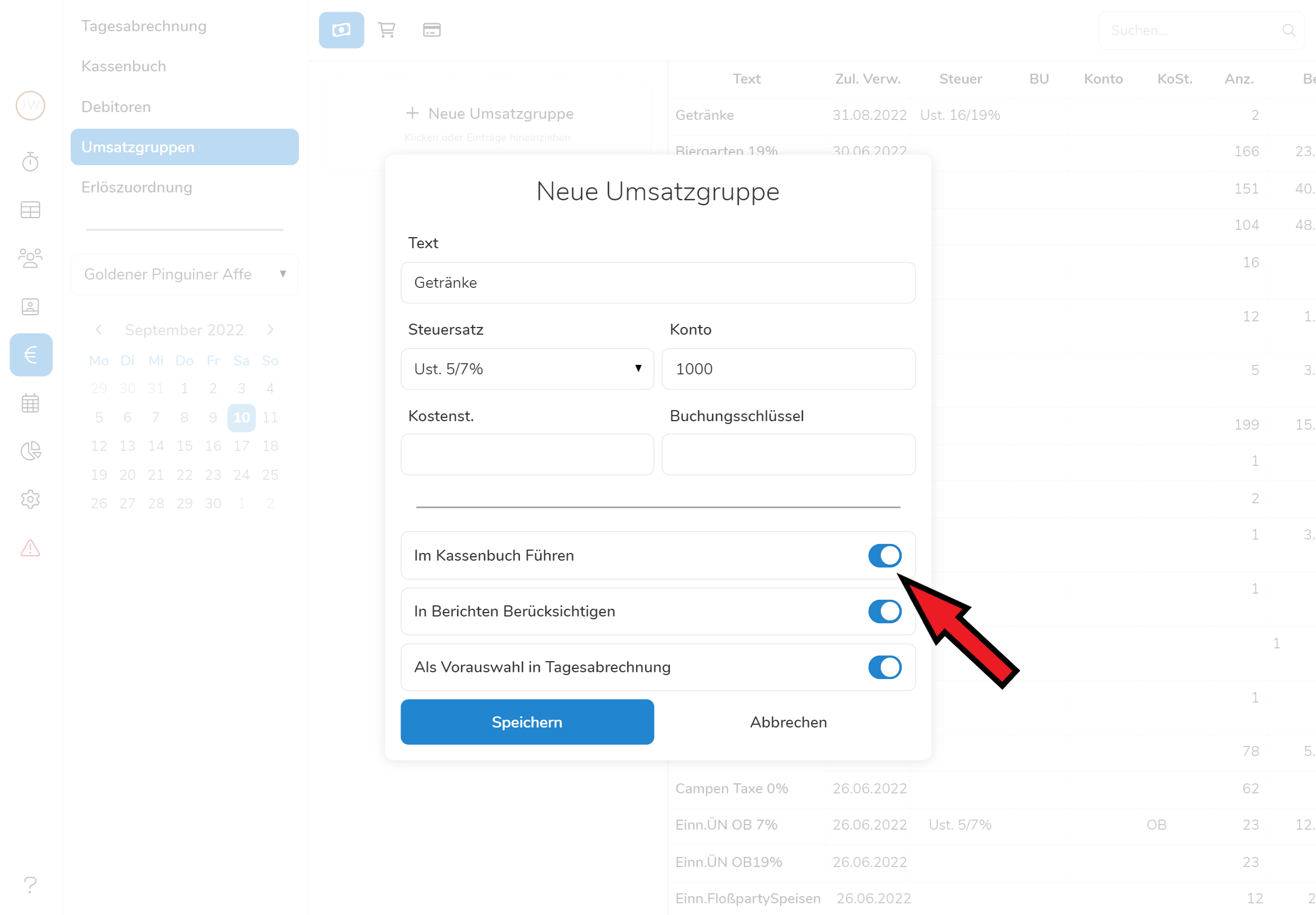Expand Goldener Pinguiner Affe location dropdown
The image size is (1316, 915).
(x=184, y=274)
